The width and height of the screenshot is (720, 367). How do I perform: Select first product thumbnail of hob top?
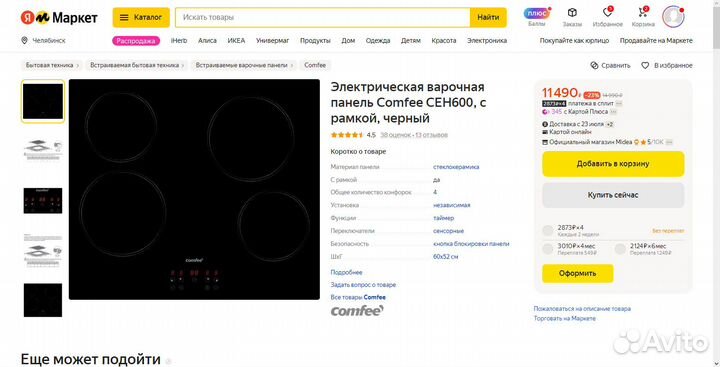43,102
